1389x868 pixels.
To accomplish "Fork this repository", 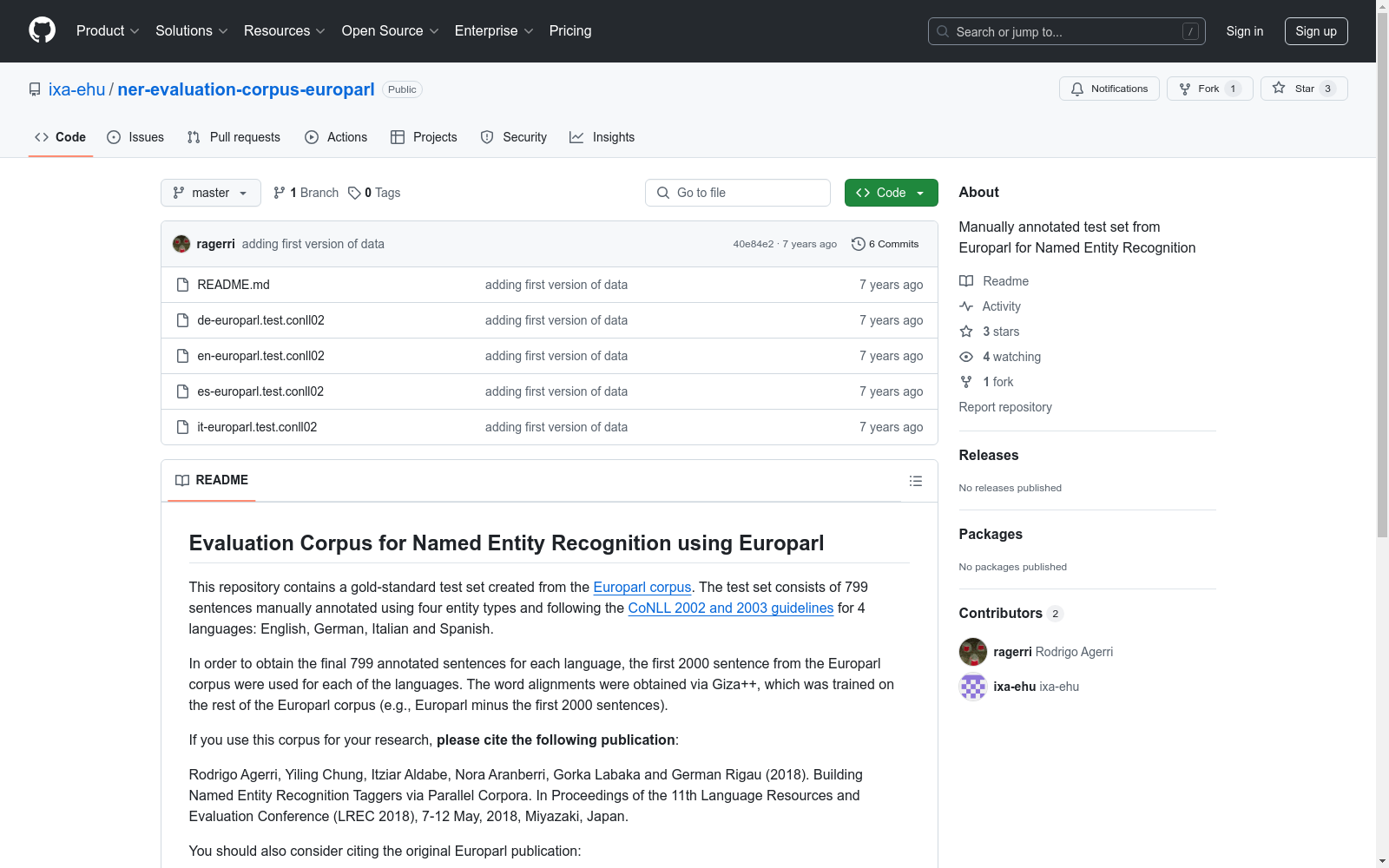I will [1210, 89].
